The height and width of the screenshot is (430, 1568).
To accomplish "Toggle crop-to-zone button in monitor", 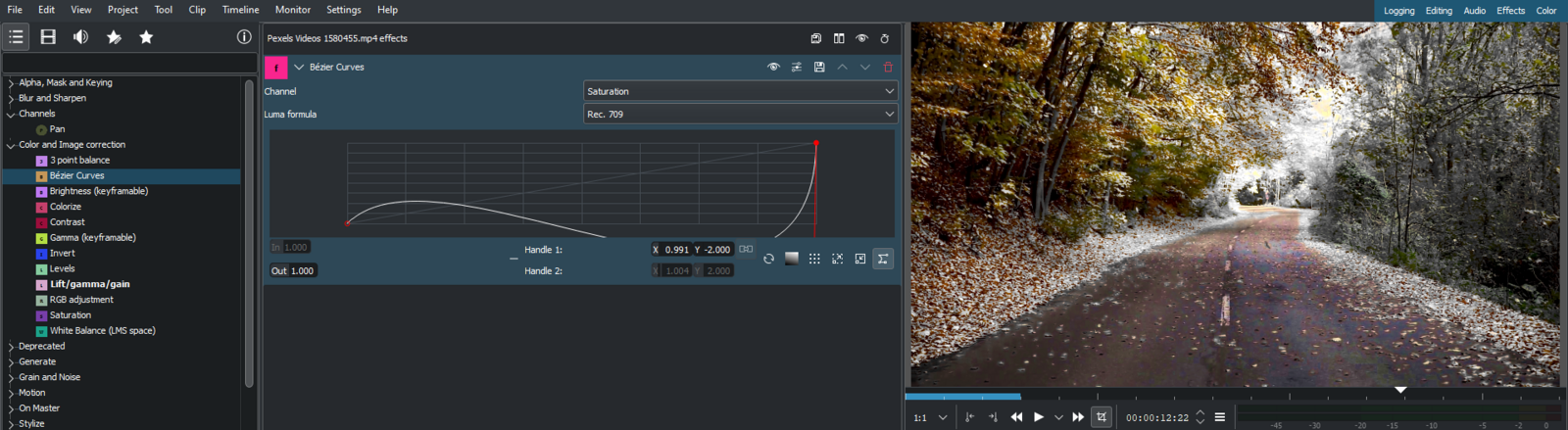I will point(1102,417).
